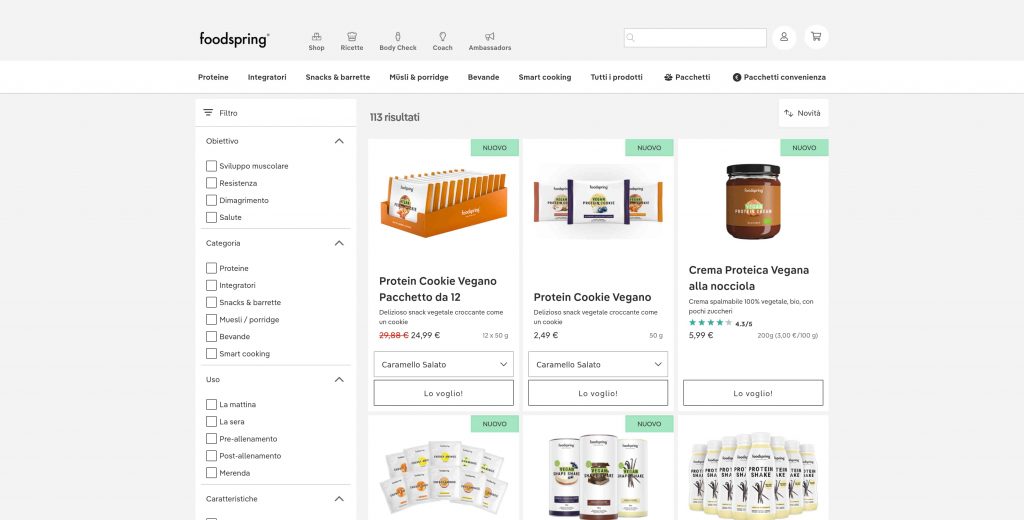Open Proteine in the navigation bar

tap(213, 77)
